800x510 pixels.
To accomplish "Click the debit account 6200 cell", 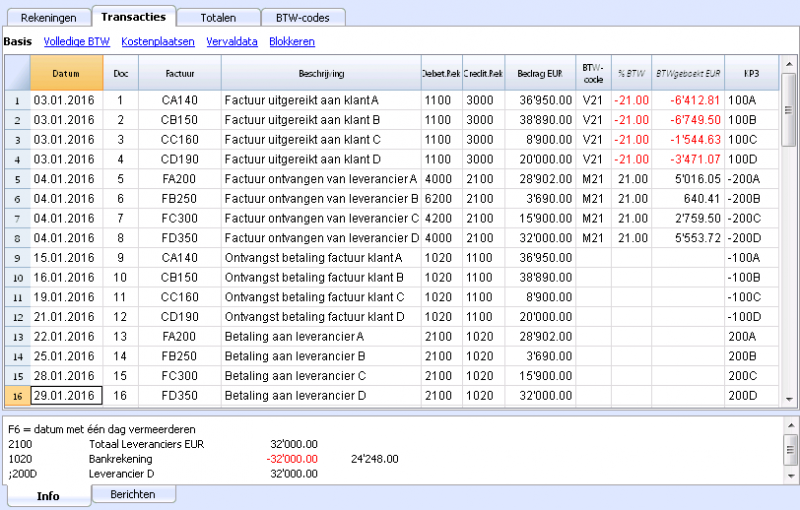I will click(442, 199).
